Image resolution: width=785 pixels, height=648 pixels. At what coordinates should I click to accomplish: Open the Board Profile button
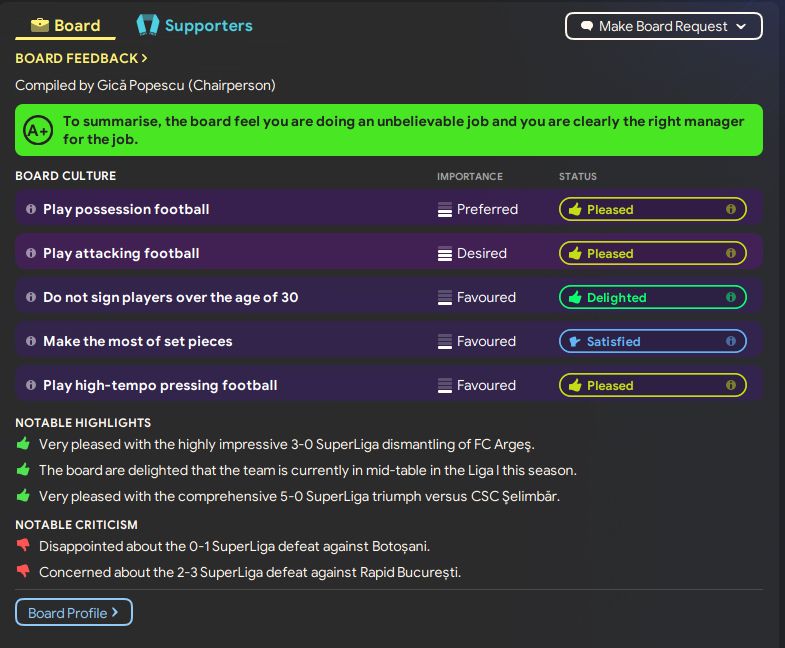click(74, 612)
